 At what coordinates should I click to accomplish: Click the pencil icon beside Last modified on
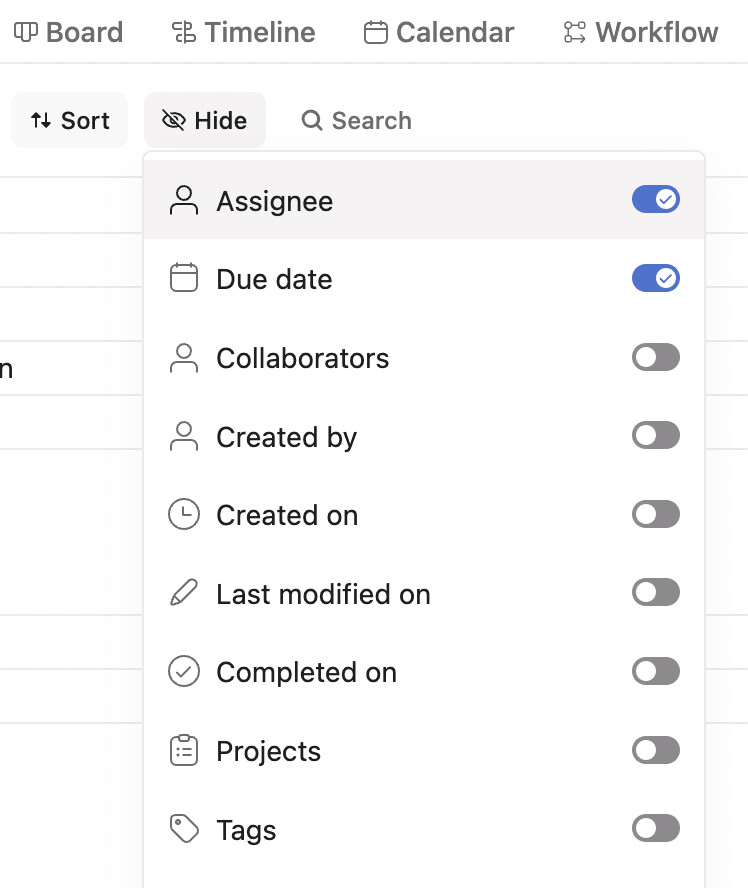184,593
